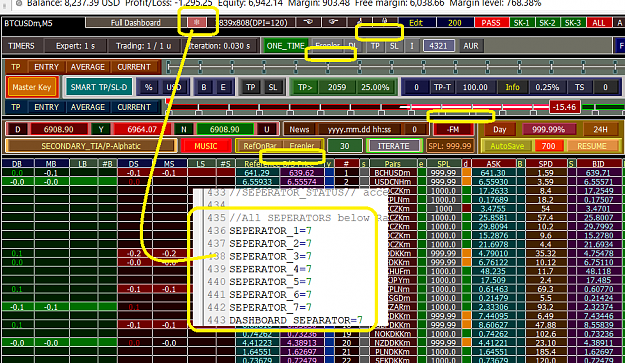The height and width of the screenshot is (363, 625).
Task: Click the SMART TP/SL-D button
Action: click(99, 87)
